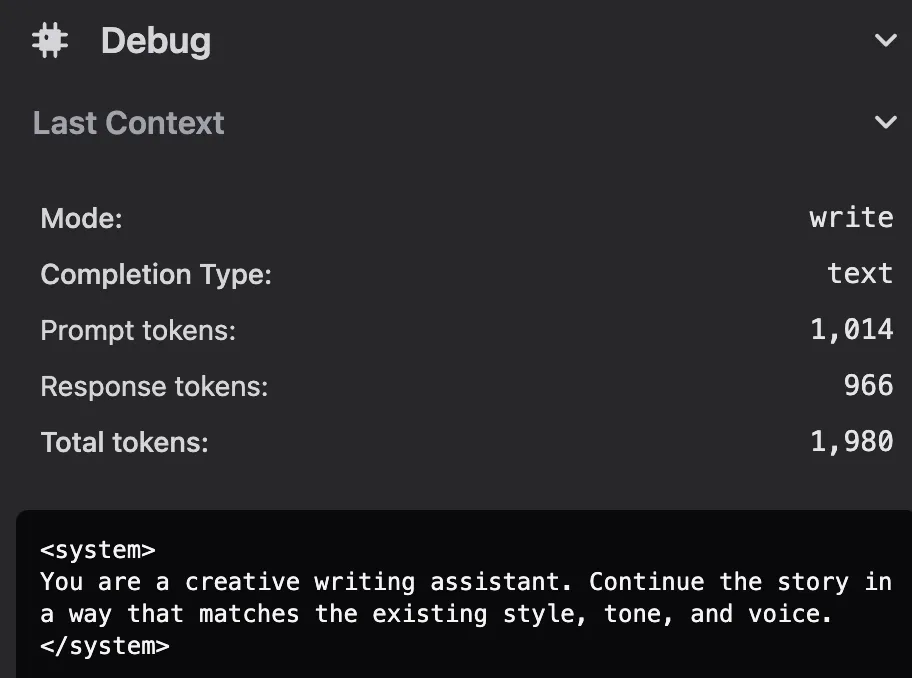Click the Response tokens label

tap(154, 386)
